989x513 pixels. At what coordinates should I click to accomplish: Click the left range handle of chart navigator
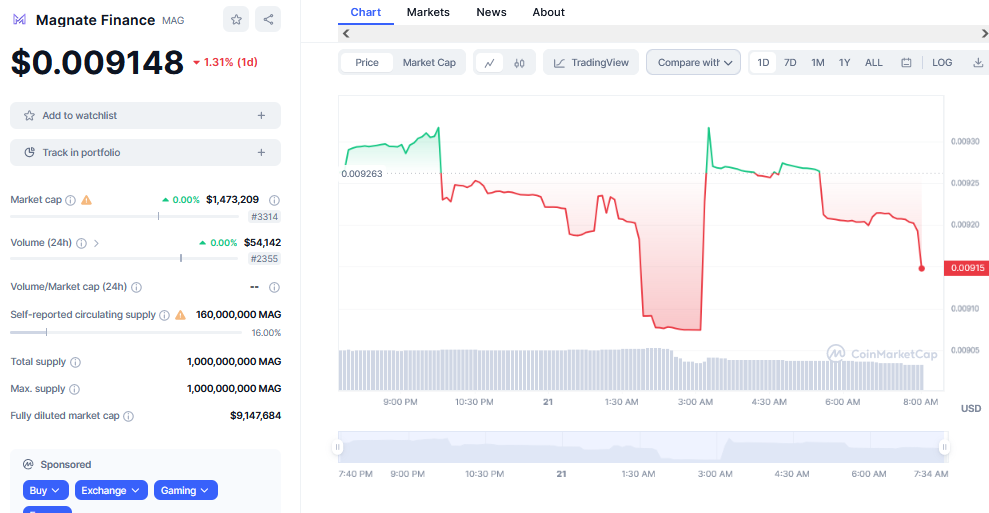337,447
